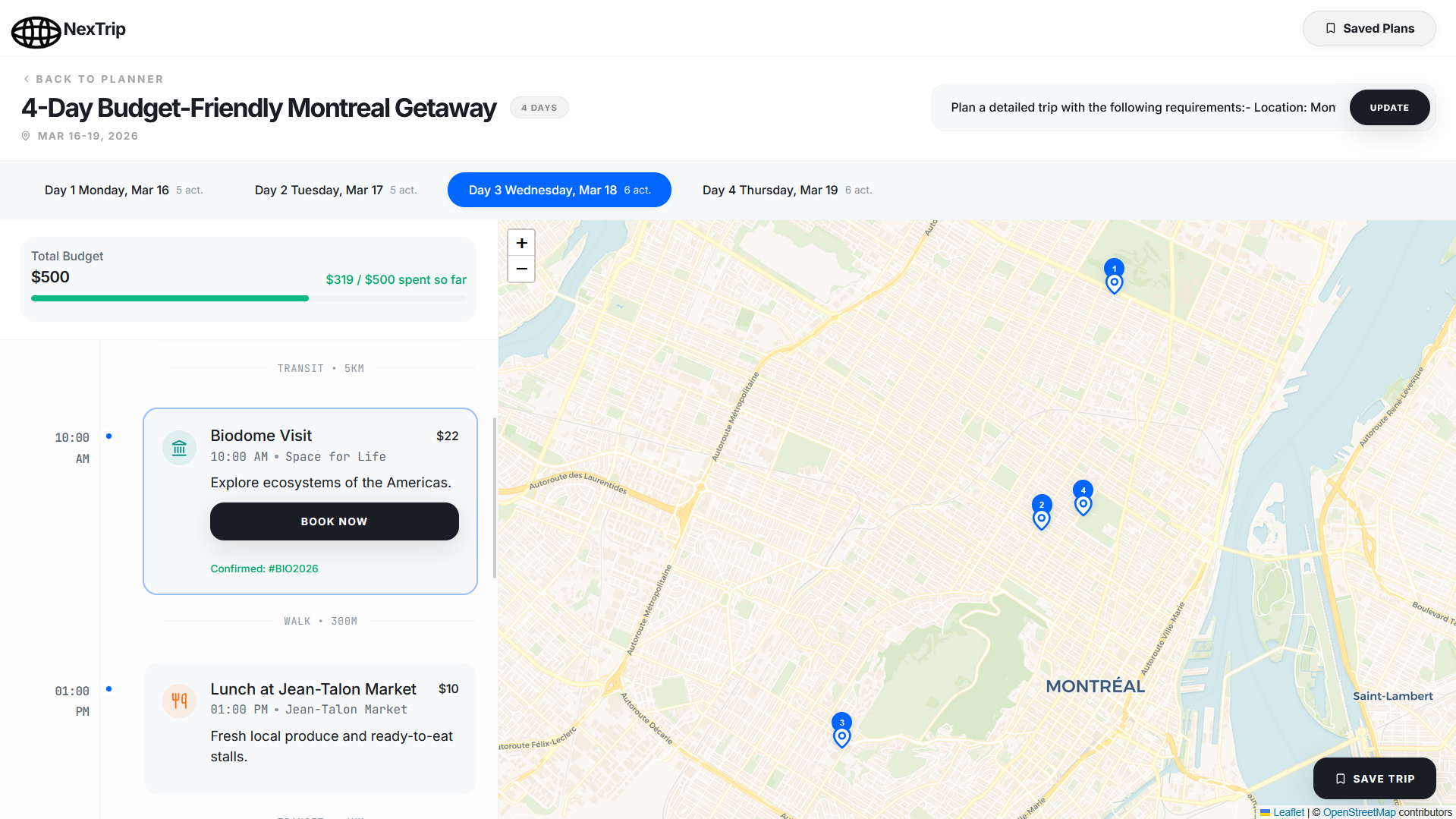Open Lunch at Jean-Talon Market card

(313, 689)
